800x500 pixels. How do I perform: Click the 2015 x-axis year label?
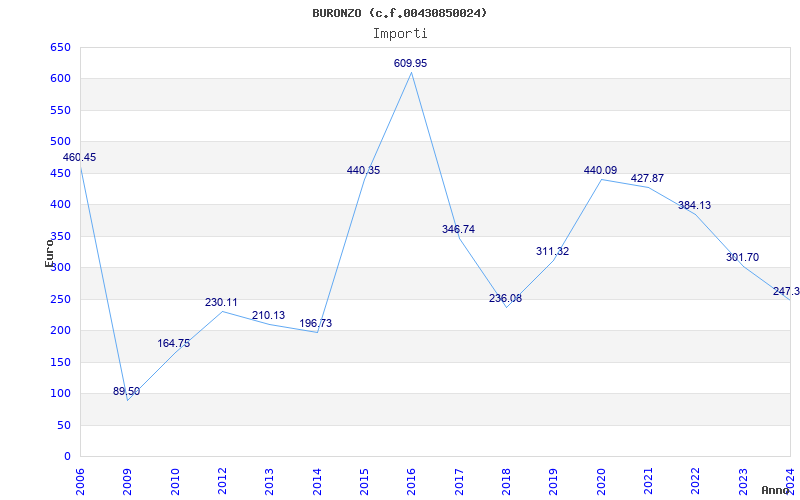click(x=364, y=482)
